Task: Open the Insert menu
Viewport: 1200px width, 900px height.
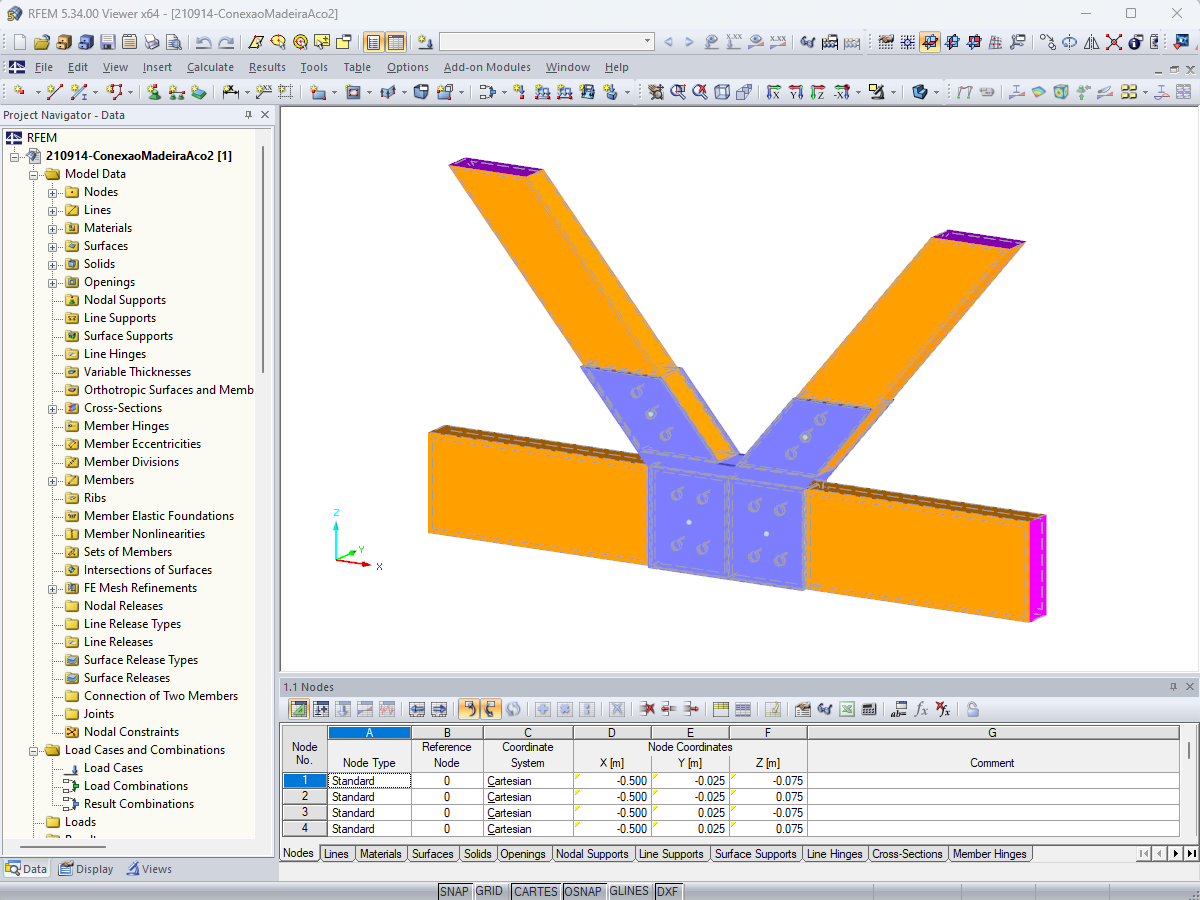Action: coord(157,67)
